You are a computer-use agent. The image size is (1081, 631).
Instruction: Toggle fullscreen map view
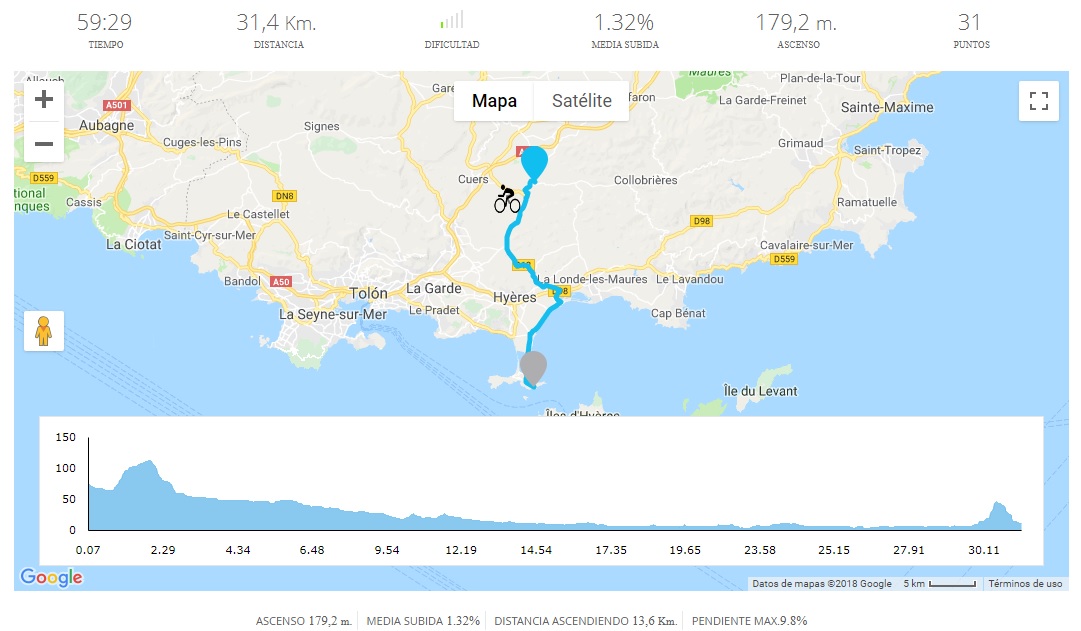[1038, 101]
